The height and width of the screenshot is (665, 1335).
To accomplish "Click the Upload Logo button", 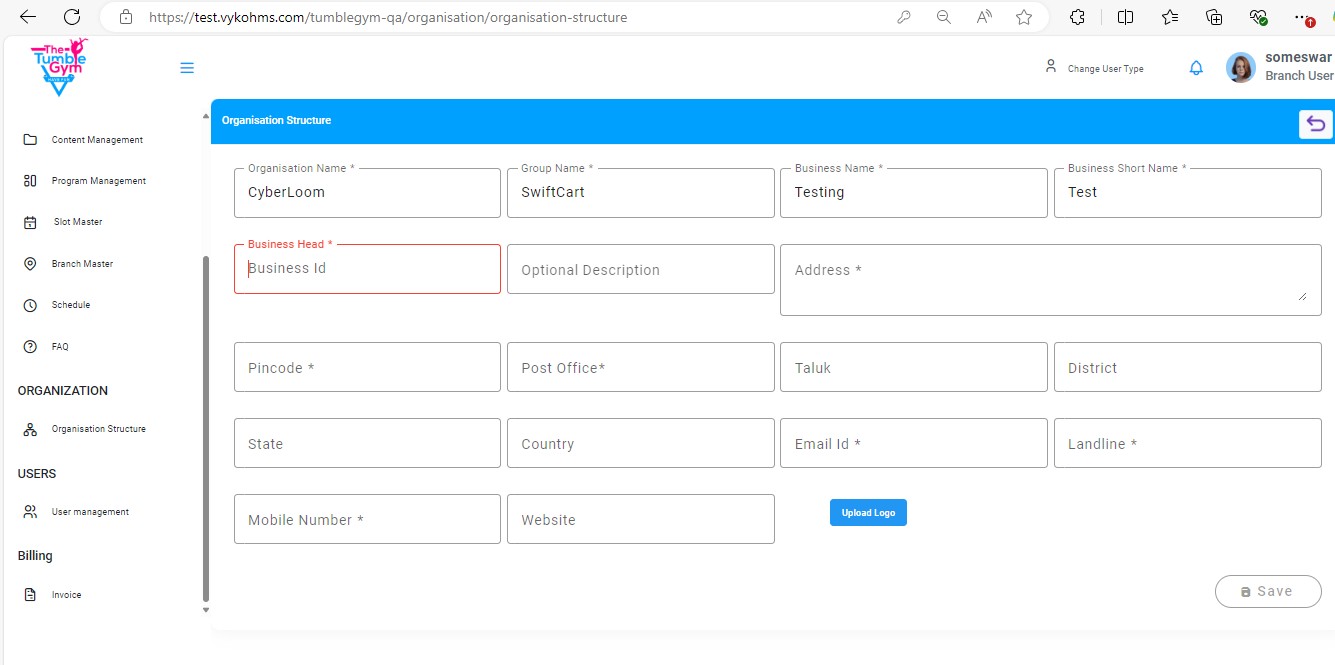I will (868, 513).
